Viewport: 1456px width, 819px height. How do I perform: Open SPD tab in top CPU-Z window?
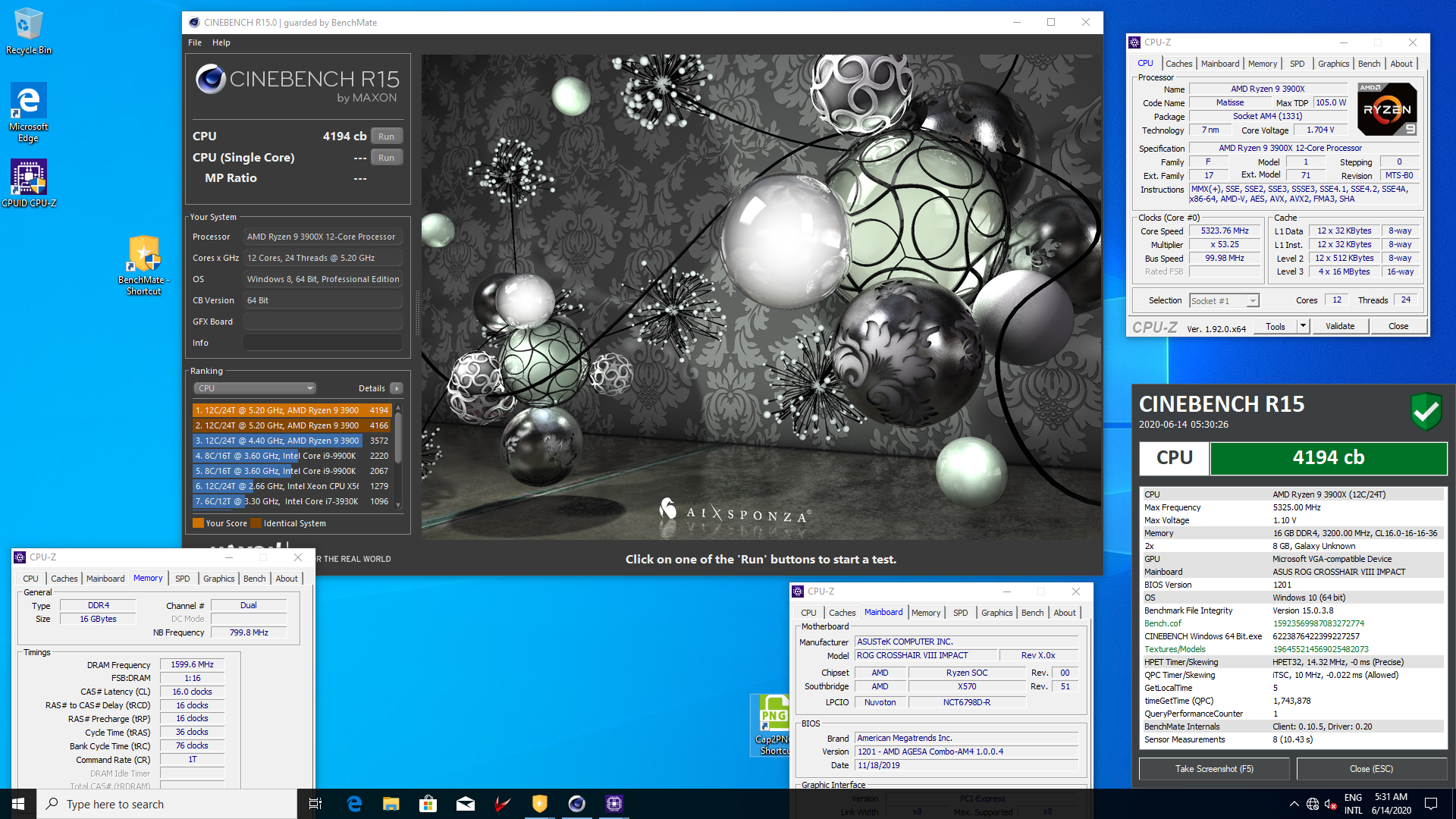pyautogui.click(x=1297, y=64)
